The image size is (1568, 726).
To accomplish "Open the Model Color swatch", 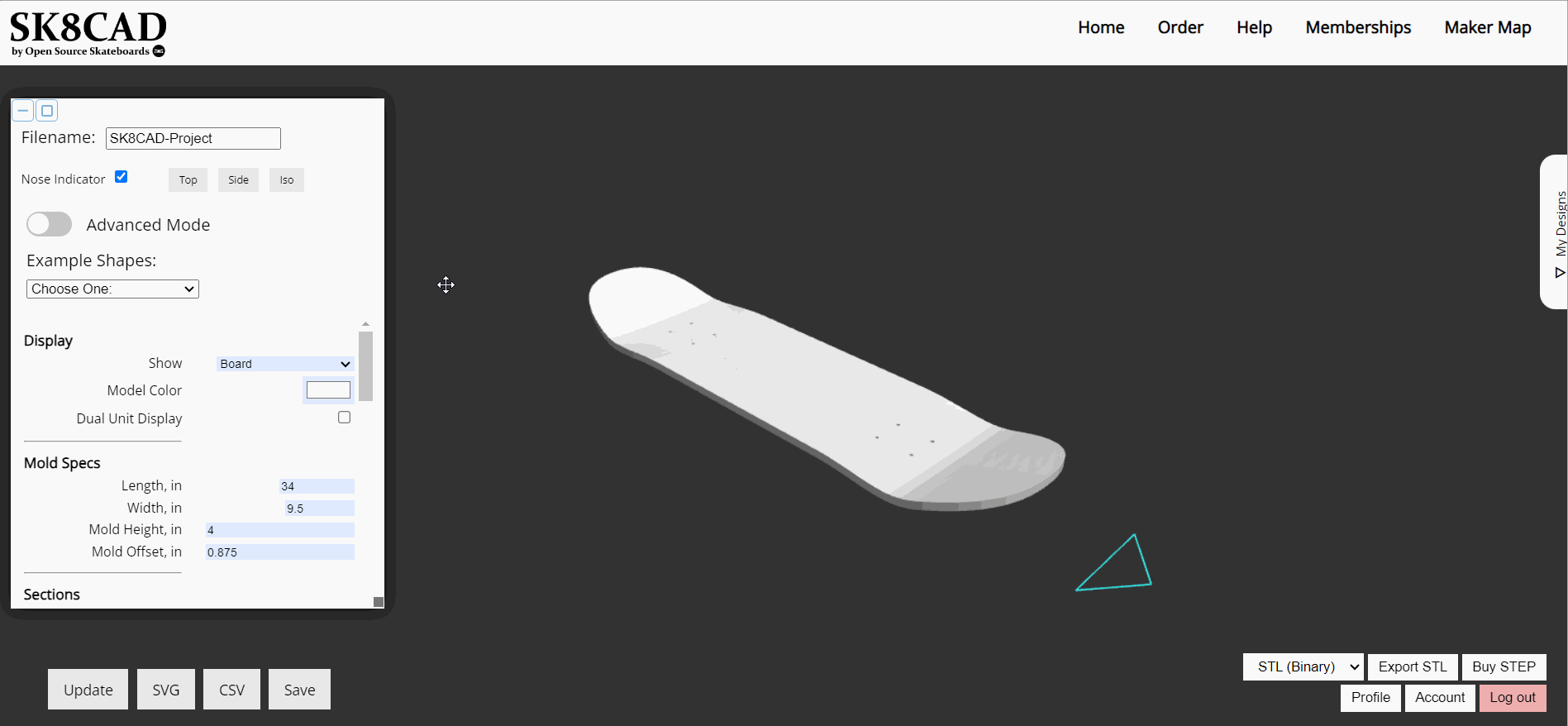I will [x=329, y=389].
